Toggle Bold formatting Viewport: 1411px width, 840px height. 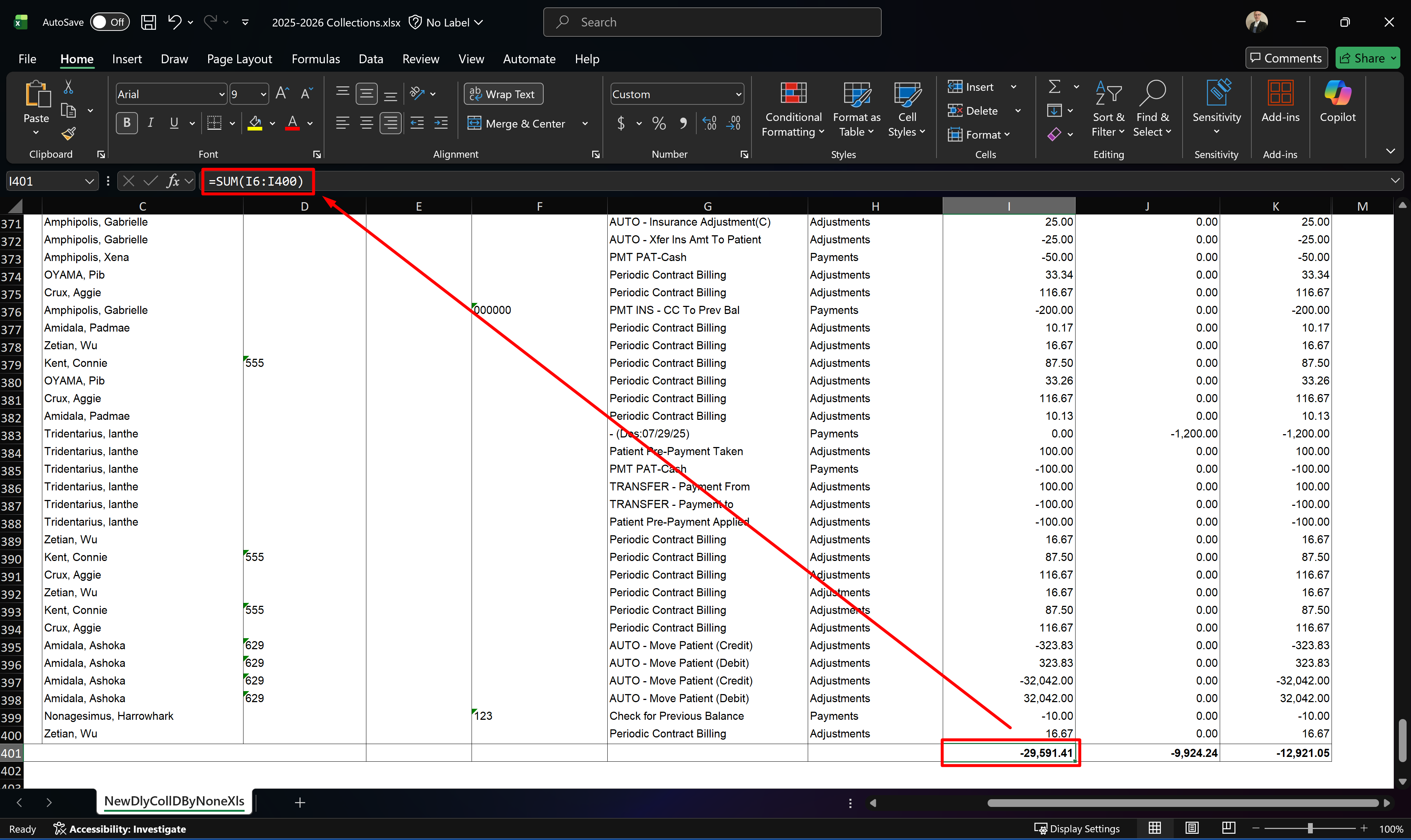click(x=127, y=123)
